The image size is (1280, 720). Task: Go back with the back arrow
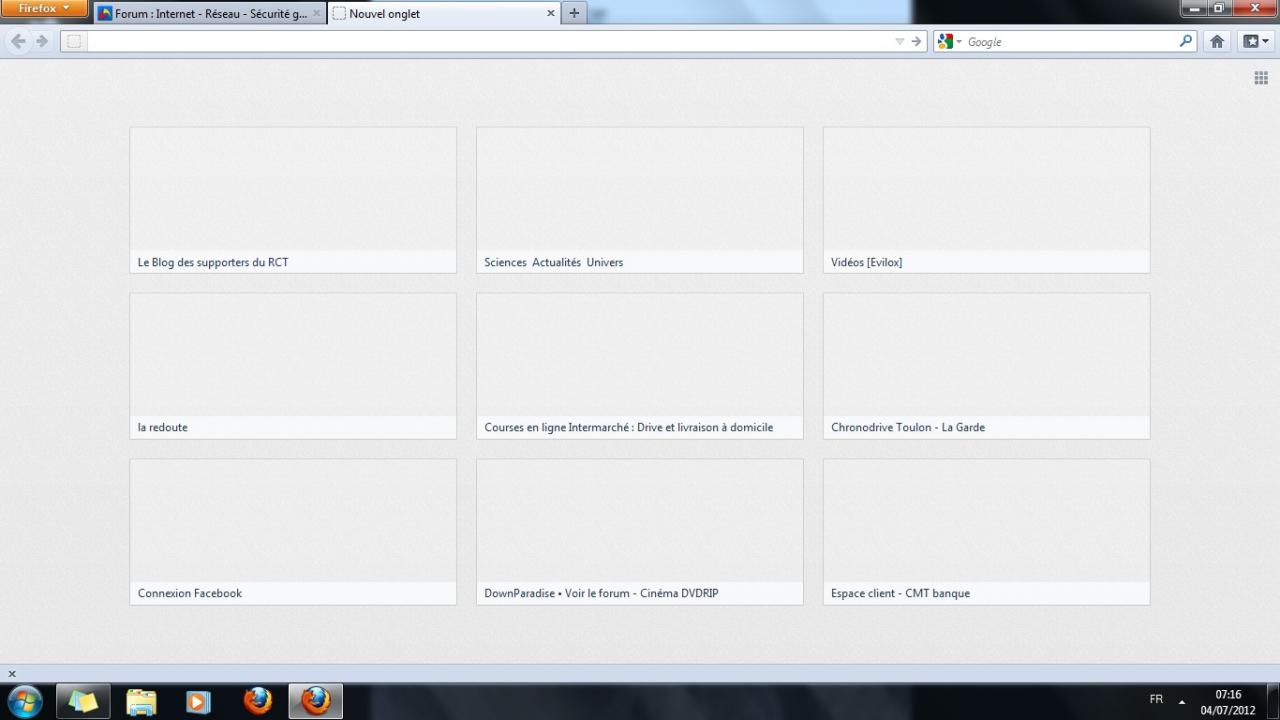coord(18,41)
